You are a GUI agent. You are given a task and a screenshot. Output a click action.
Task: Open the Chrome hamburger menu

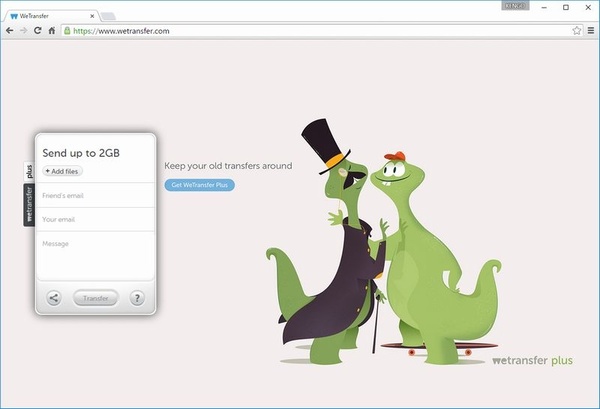click(591, 31)
